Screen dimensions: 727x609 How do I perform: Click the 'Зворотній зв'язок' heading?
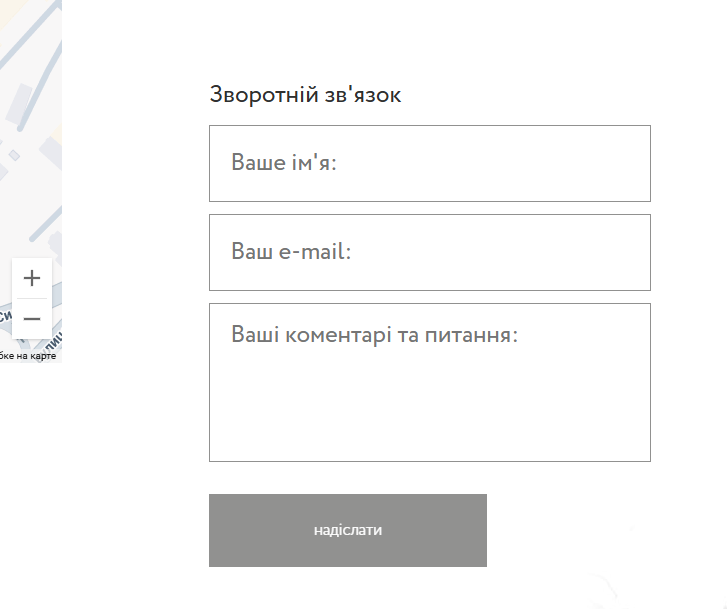click(305, 95)
